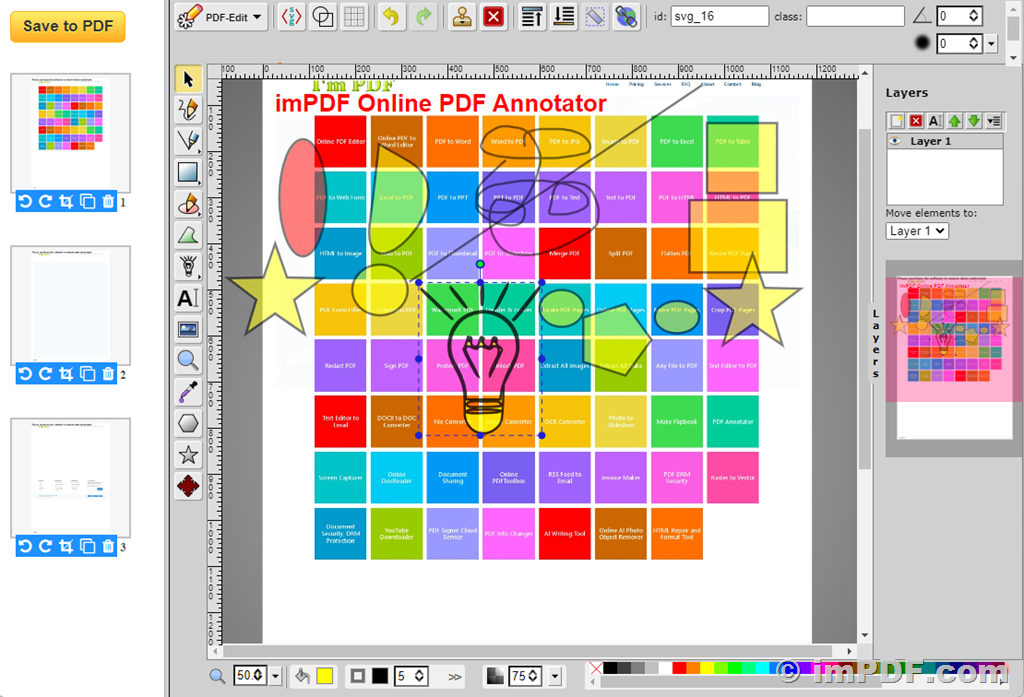The image size is (1024, 697).
Task: Move layer down with green arrow
Action: point(974,121)
